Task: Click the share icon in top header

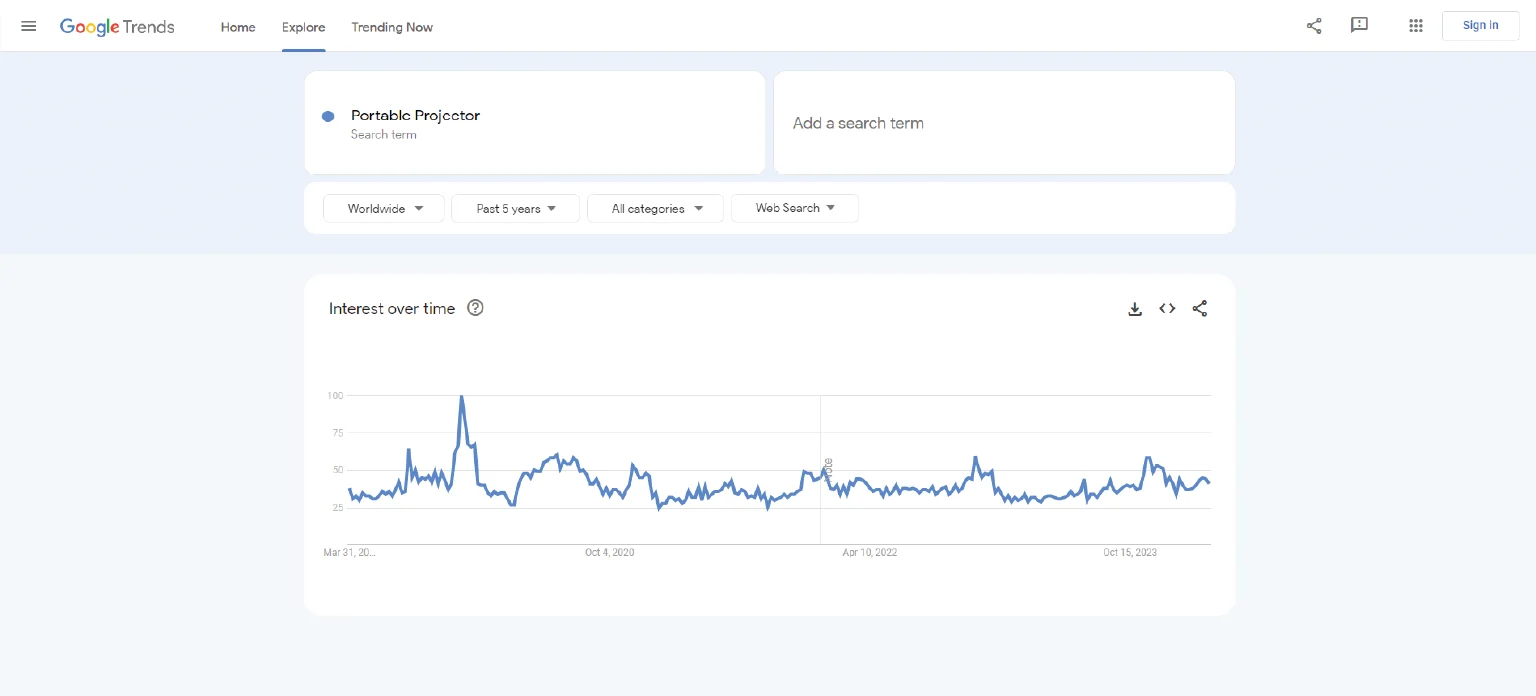Action: [x=1314, y=26]
